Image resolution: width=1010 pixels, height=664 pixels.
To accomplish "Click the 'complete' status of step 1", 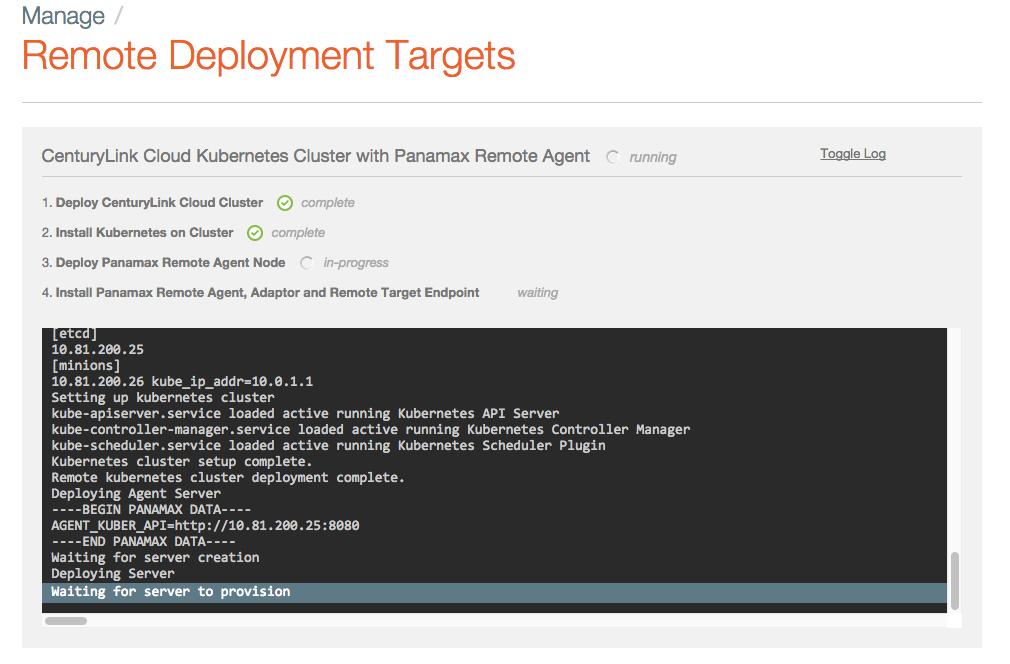I will (x=328, y=203).
